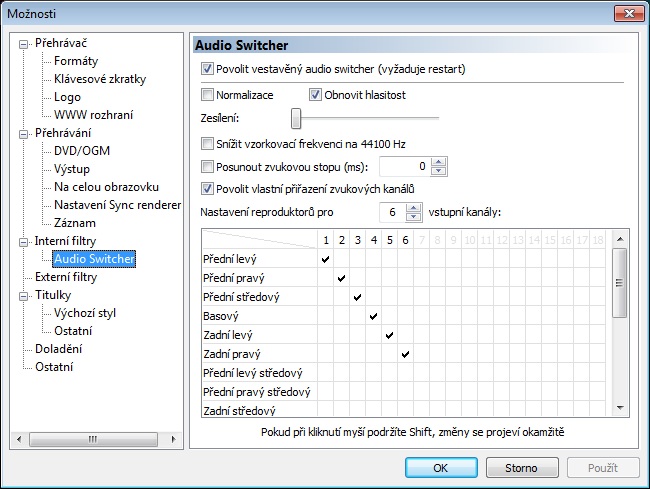
Task: Select the Přehrávač tree label
Action: coord(61,43)
